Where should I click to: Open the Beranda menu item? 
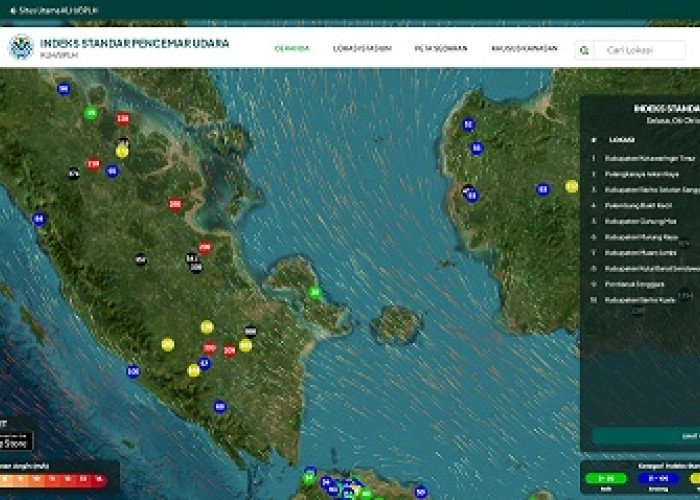tap(292, 49)
